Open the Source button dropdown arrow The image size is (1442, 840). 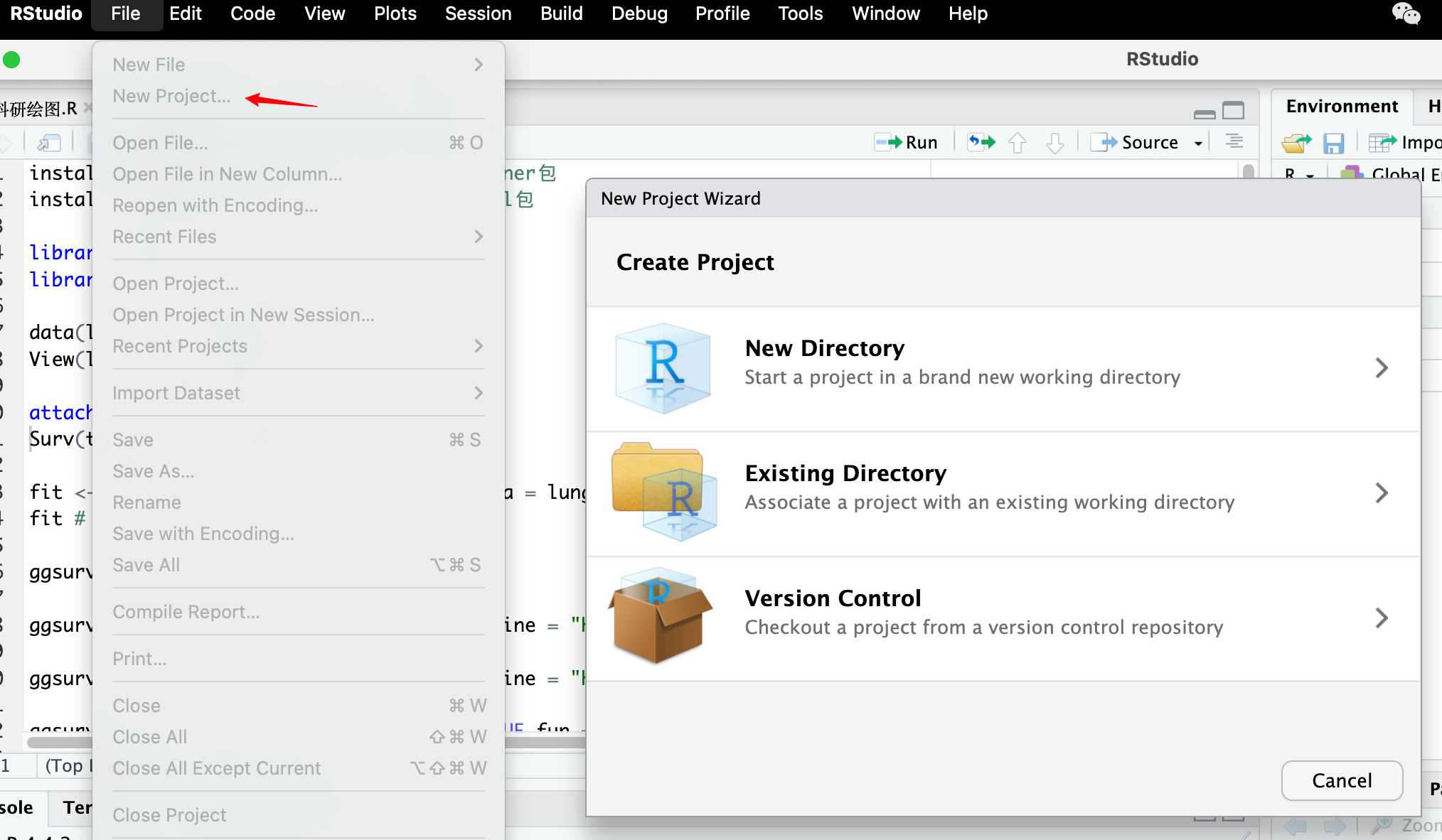pyautogui.click(x=1199, y=143)
